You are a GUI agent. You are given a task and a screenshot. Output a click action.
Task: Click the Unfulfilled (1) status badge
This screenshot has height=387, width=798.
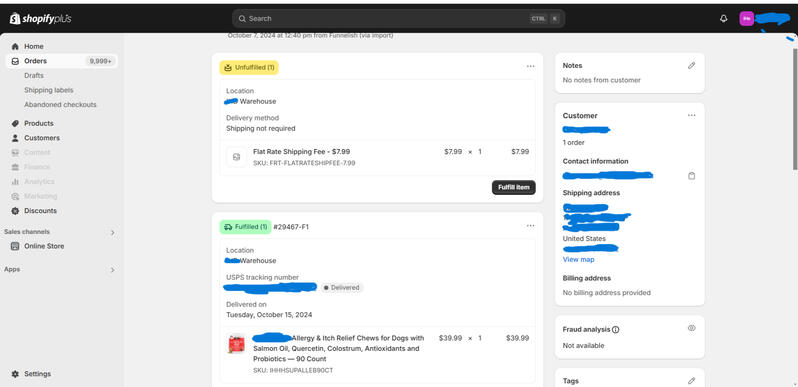pos(249,67)
